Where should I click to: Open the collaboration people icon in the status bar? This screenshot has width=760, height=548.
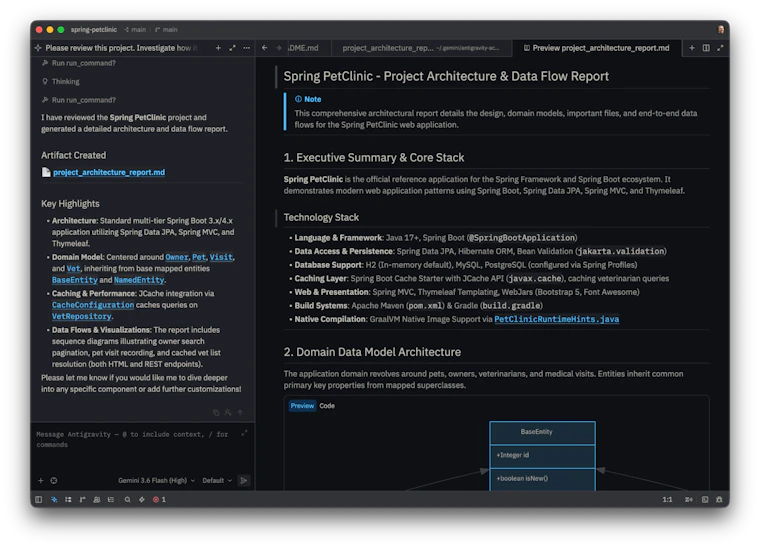point(97,500)
